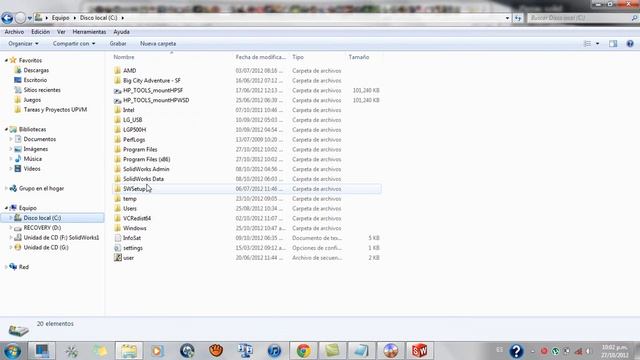Open SolidWorks from the taskbar
640x360 pixels.
pyautogui.click(x=419, y=351)
